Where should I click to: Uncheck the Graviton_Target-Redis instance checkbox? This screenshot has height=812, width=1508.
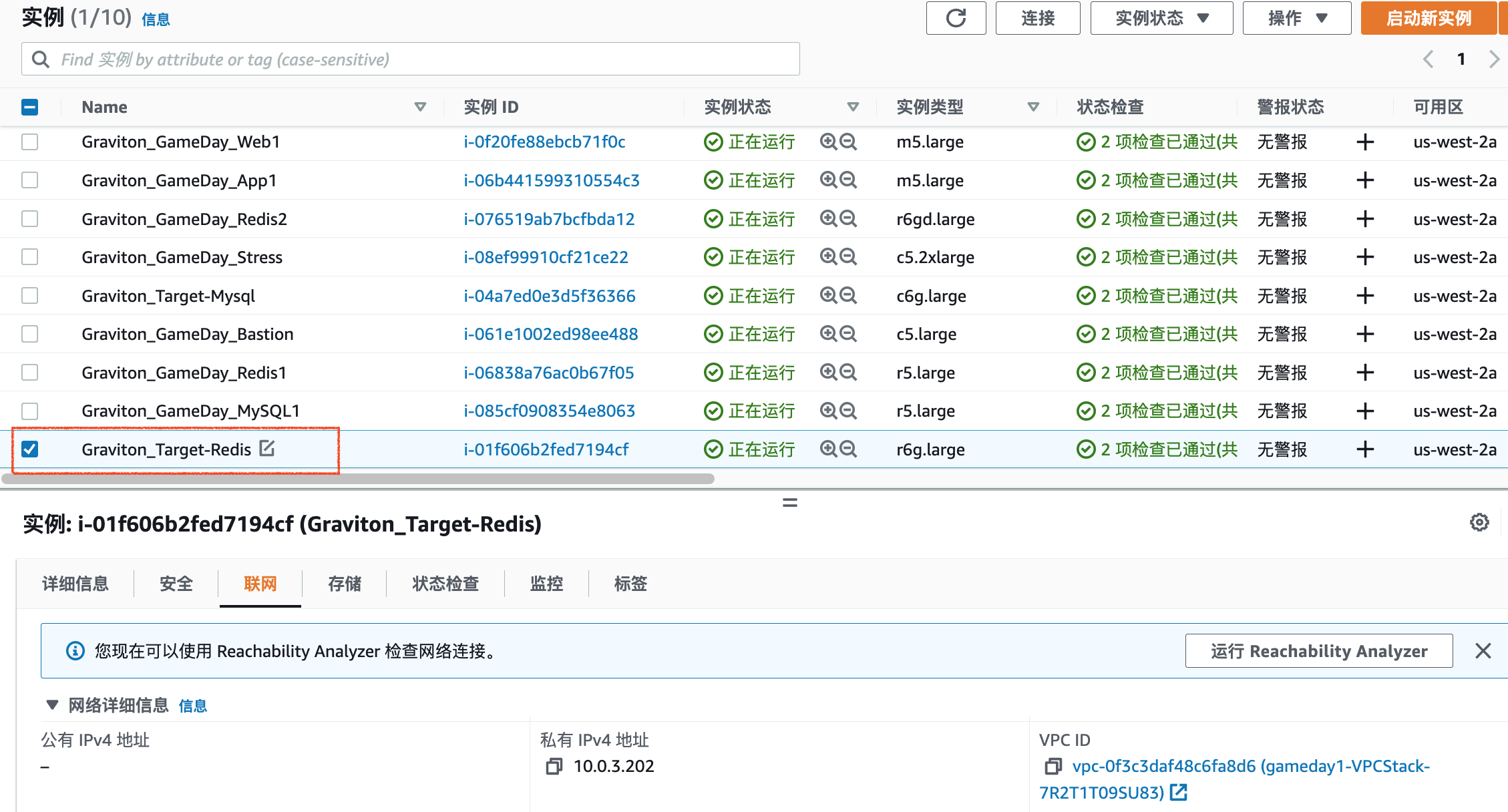(30, 449)
